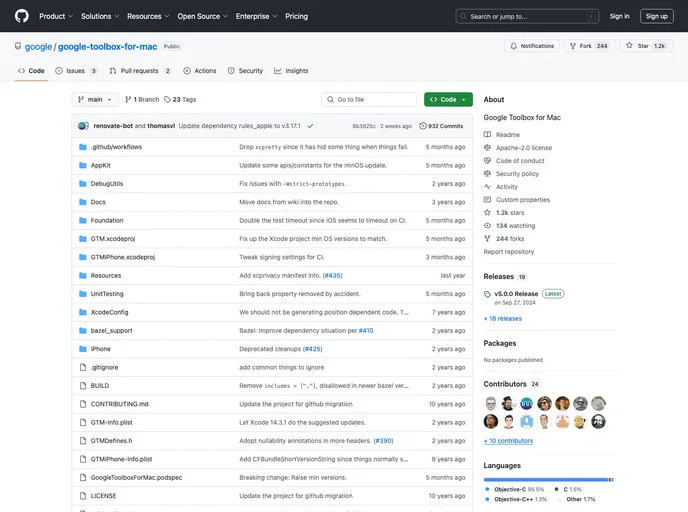Click the .gitignore file icon
Image resolution: width=688 pixels, height=512 pixels.
coord(82,367)
